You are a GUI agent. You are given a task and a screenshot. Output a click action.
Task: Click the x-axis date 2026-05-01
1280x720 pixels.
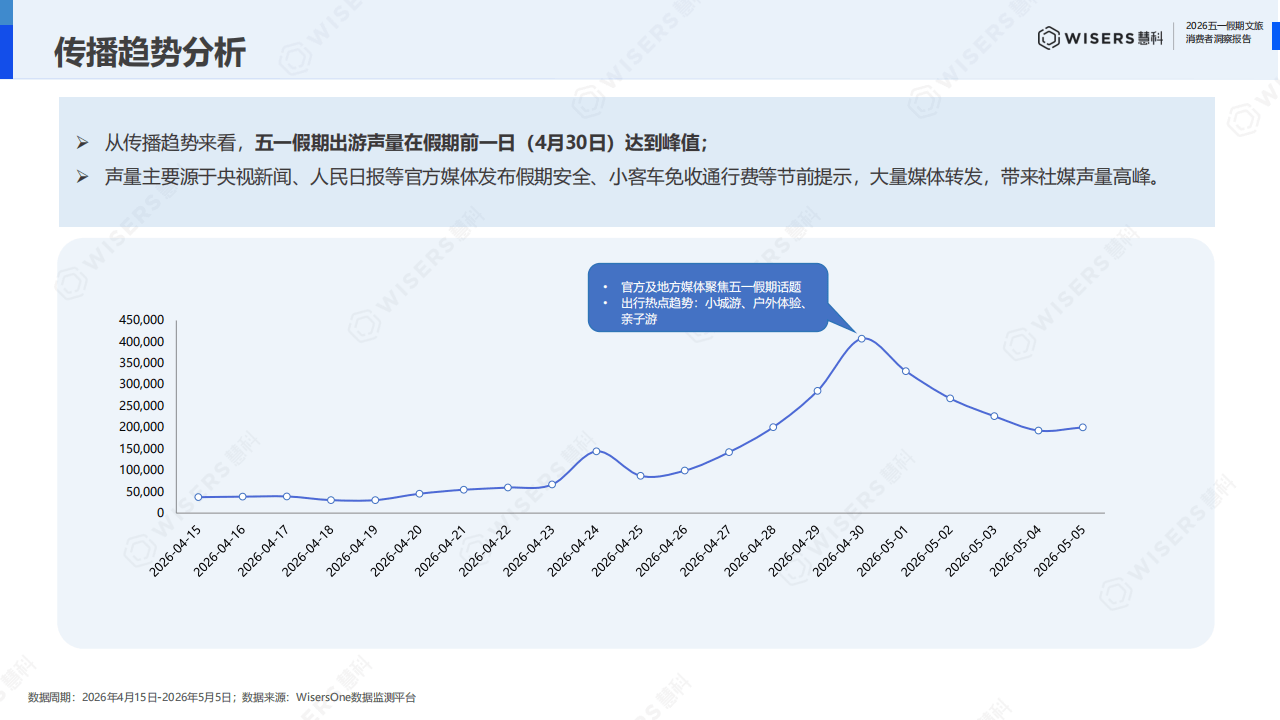(x=882, y=550)
